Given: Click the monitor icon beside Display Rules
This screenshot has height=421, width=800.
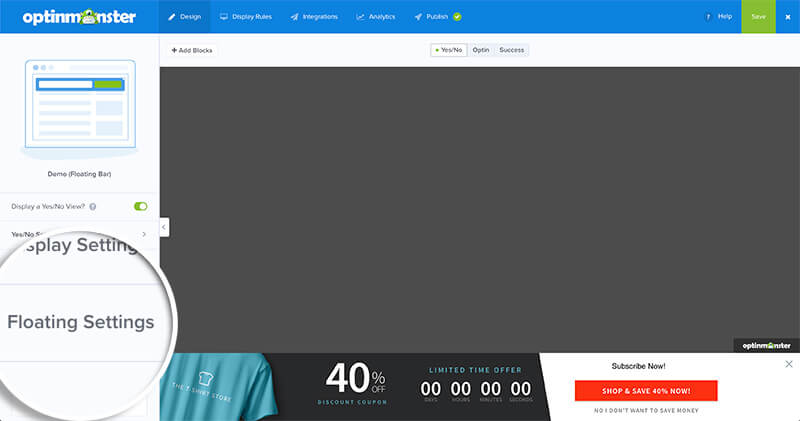Looking at the screenshot, I should (x=223, y=17).
